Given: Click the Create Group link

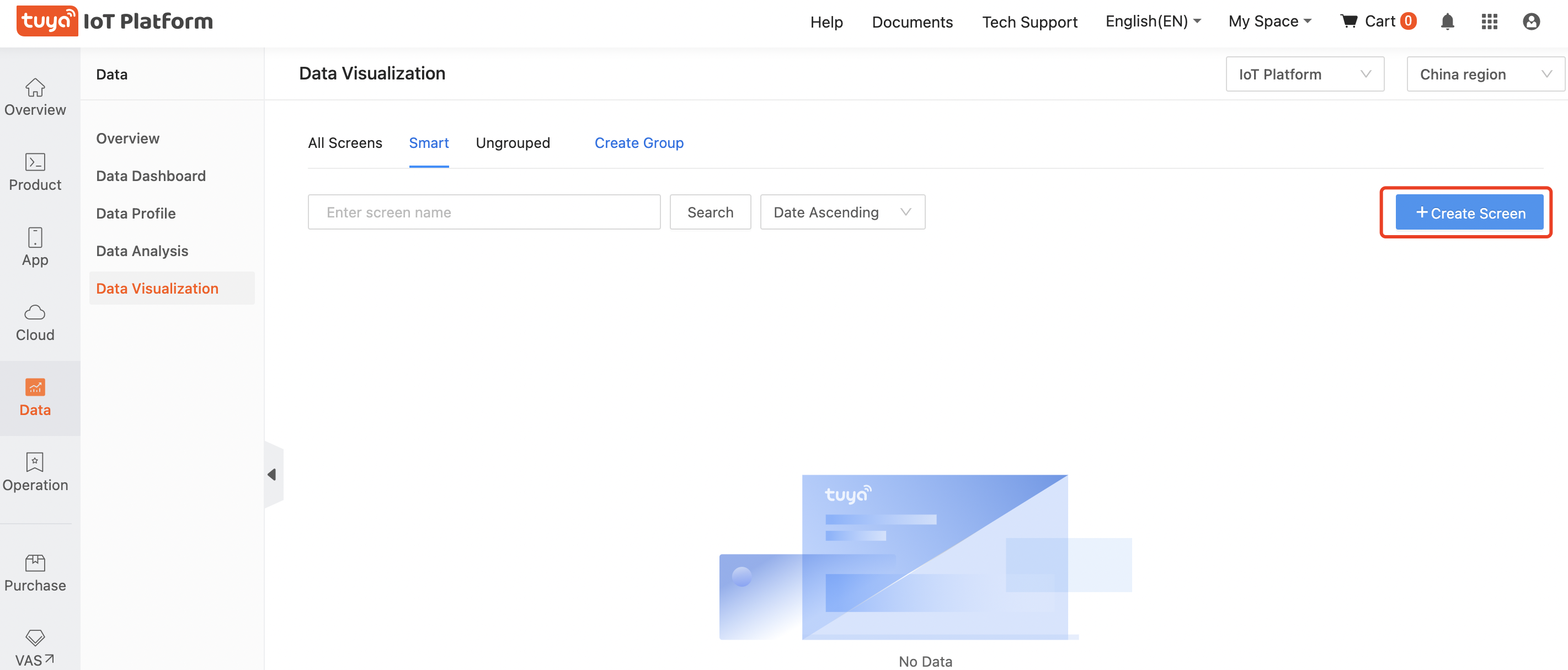Looking at the screenshot, I should pyautogui.click(x=639, y=143).
